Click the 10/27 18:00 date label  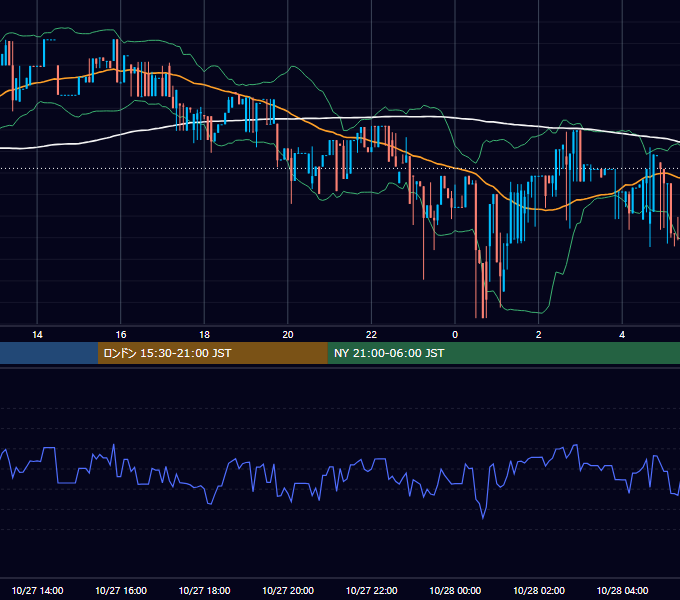pyautogui.click(x=204, y=590)
